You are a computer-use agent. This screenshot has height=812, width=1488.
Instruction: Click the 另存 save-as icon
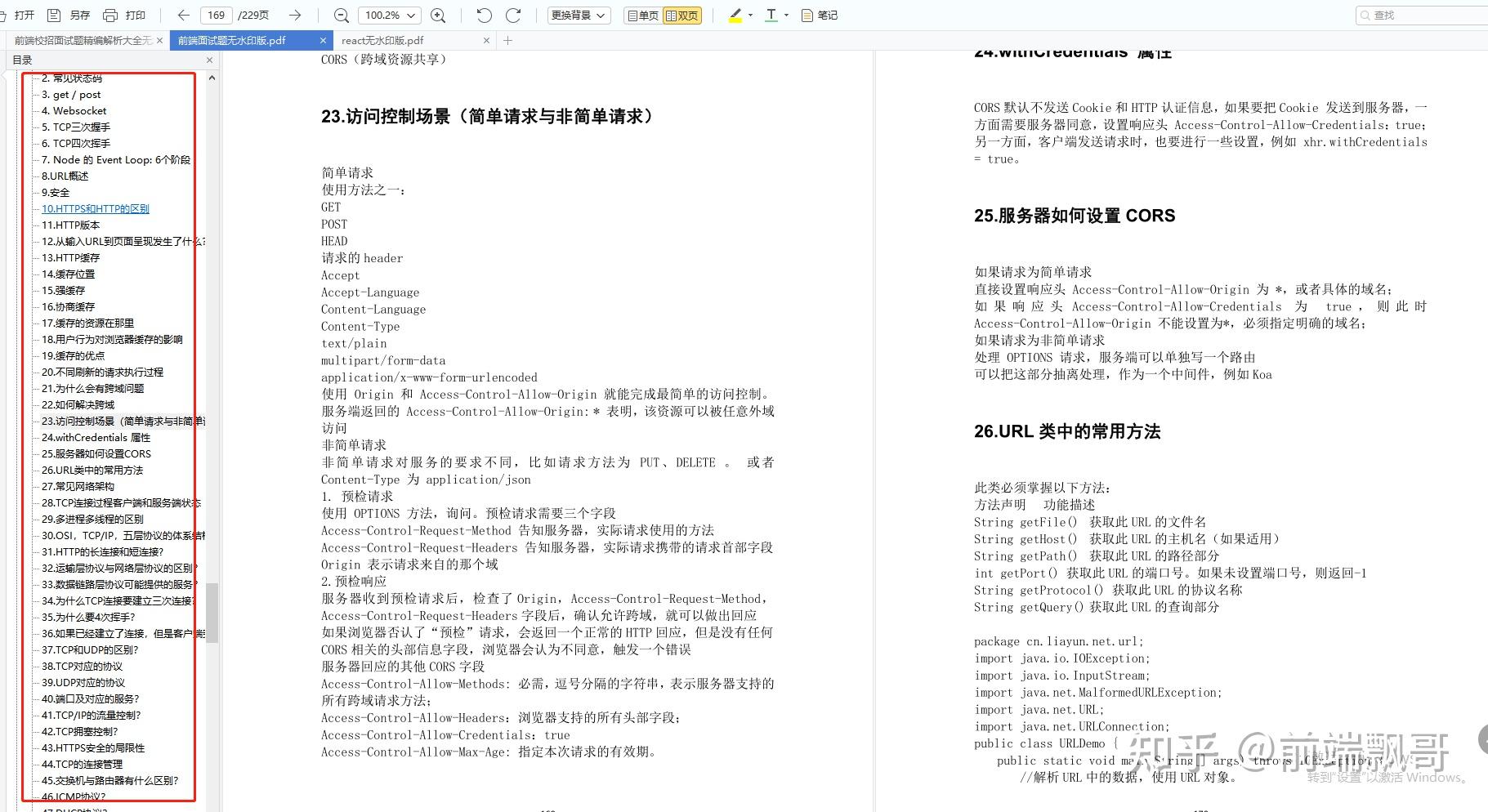[x=54, y=15]
